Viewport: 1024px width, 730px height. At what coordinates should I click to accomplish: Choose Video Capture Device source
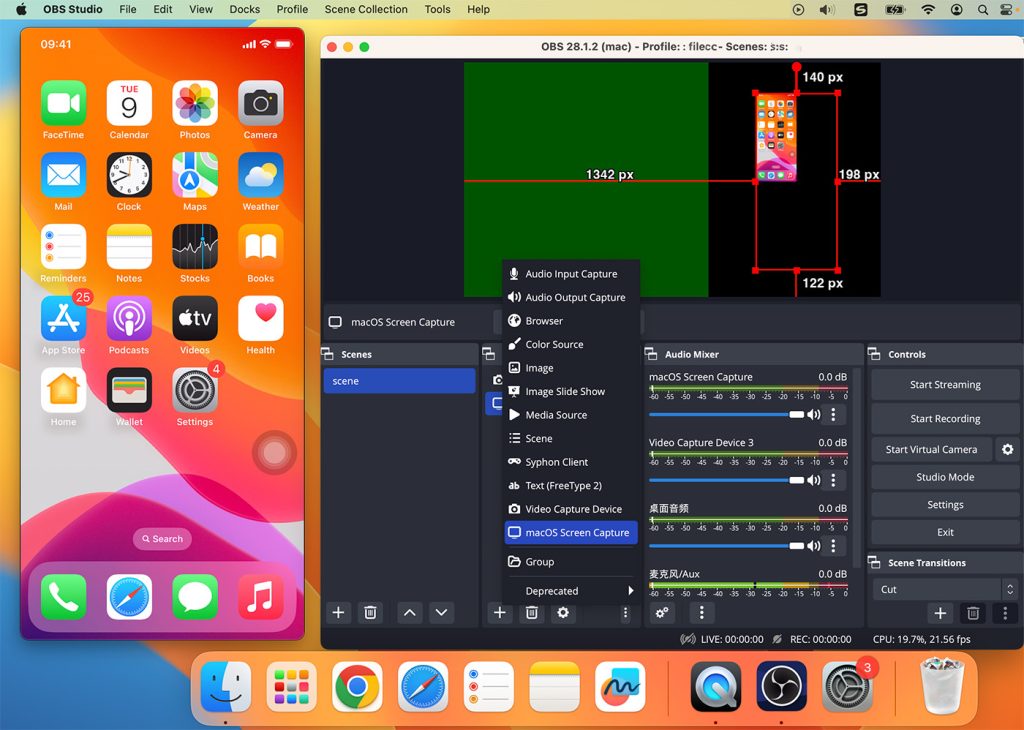[571, 509]
